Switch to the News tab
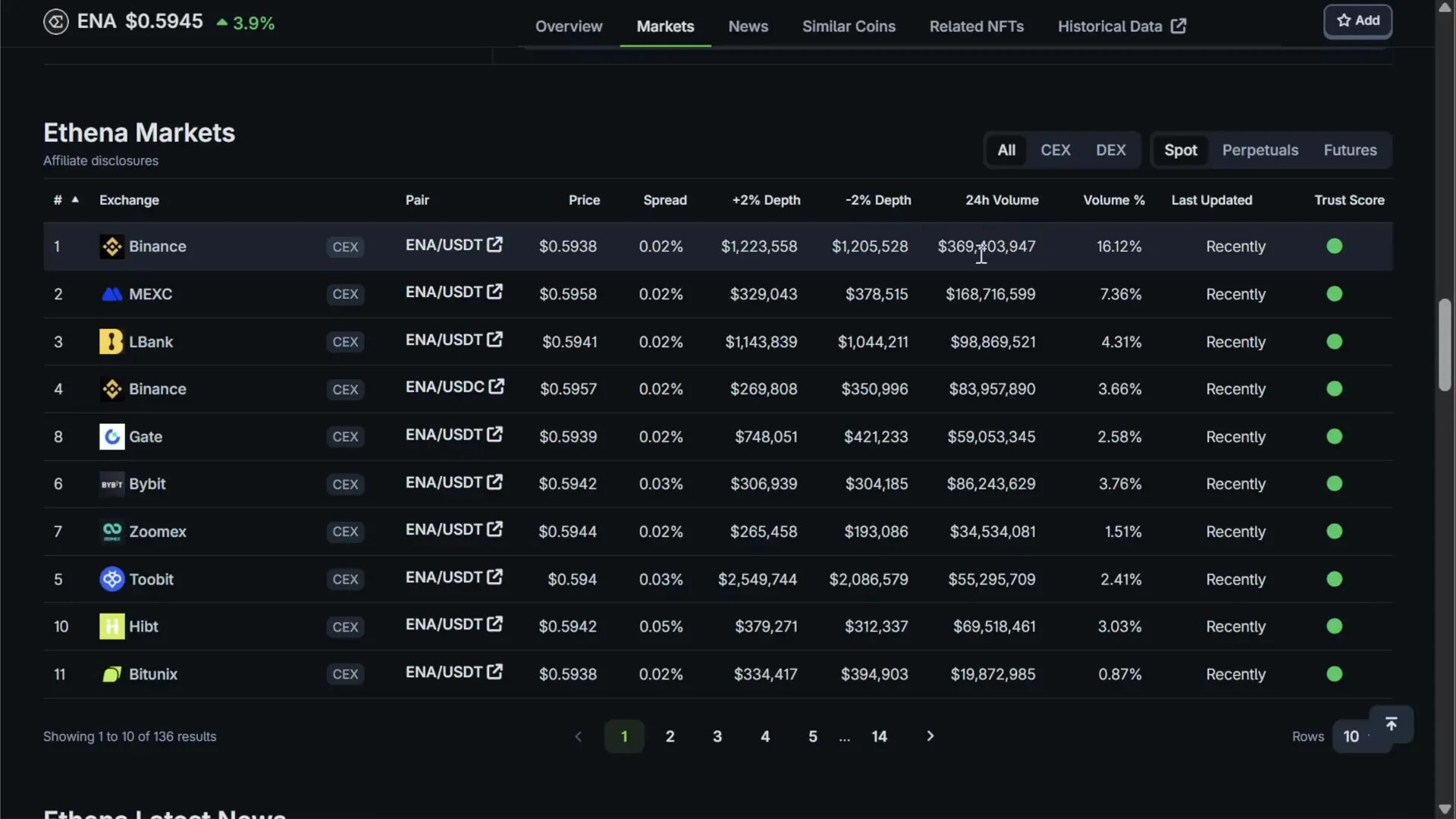The width and height of the screenshot is (1456, 819). pyautogui.click(x=748, y=26)
